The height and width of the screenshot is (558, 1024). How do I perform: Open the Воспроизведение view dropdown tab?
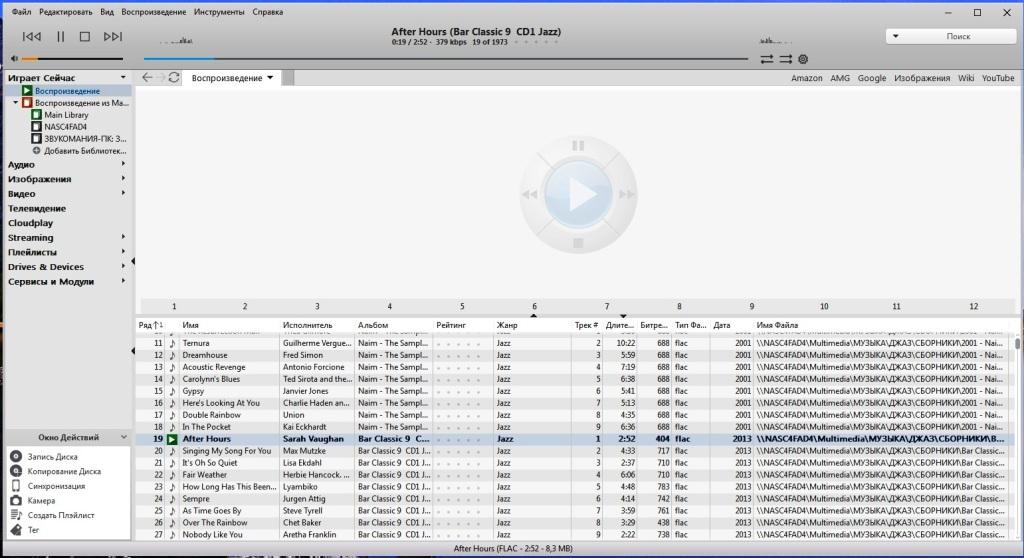232,78
